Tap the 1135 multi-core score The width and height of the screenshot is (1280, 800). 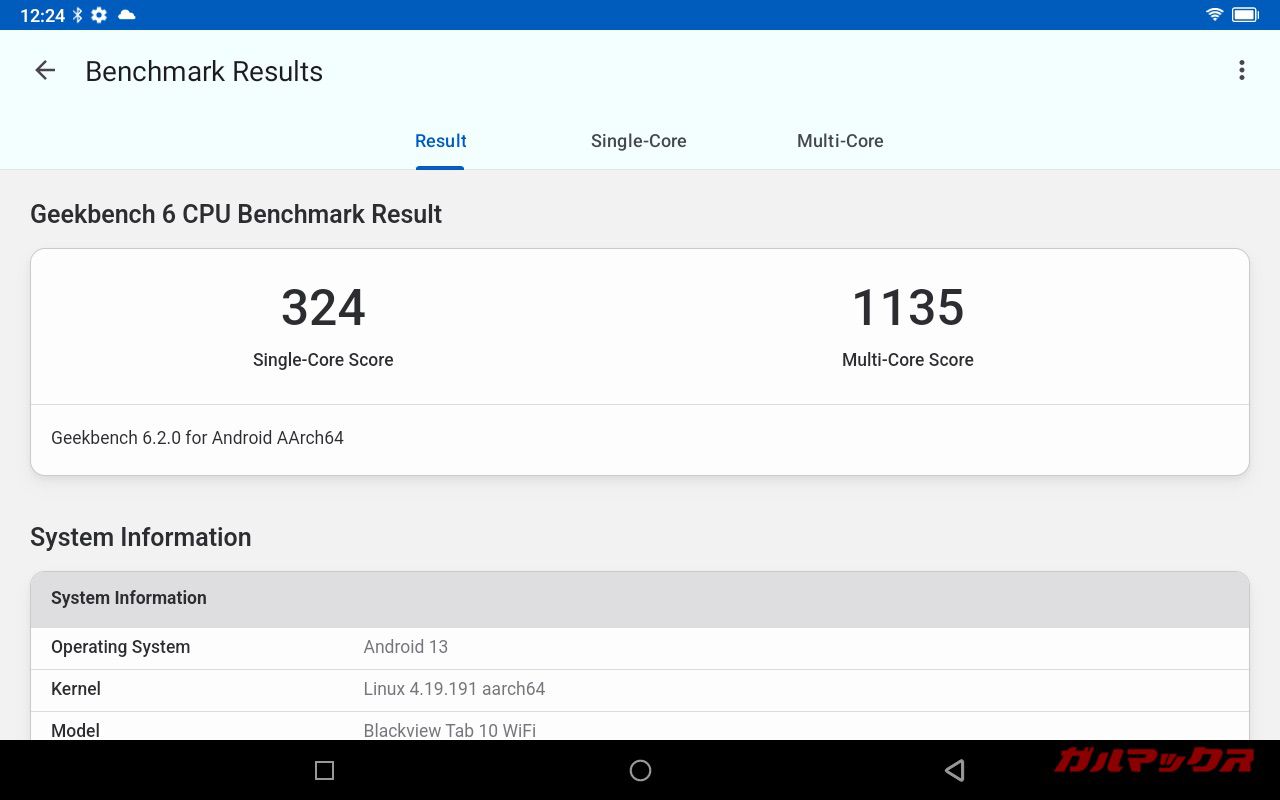pyautogui.click(x=907, y=308)
